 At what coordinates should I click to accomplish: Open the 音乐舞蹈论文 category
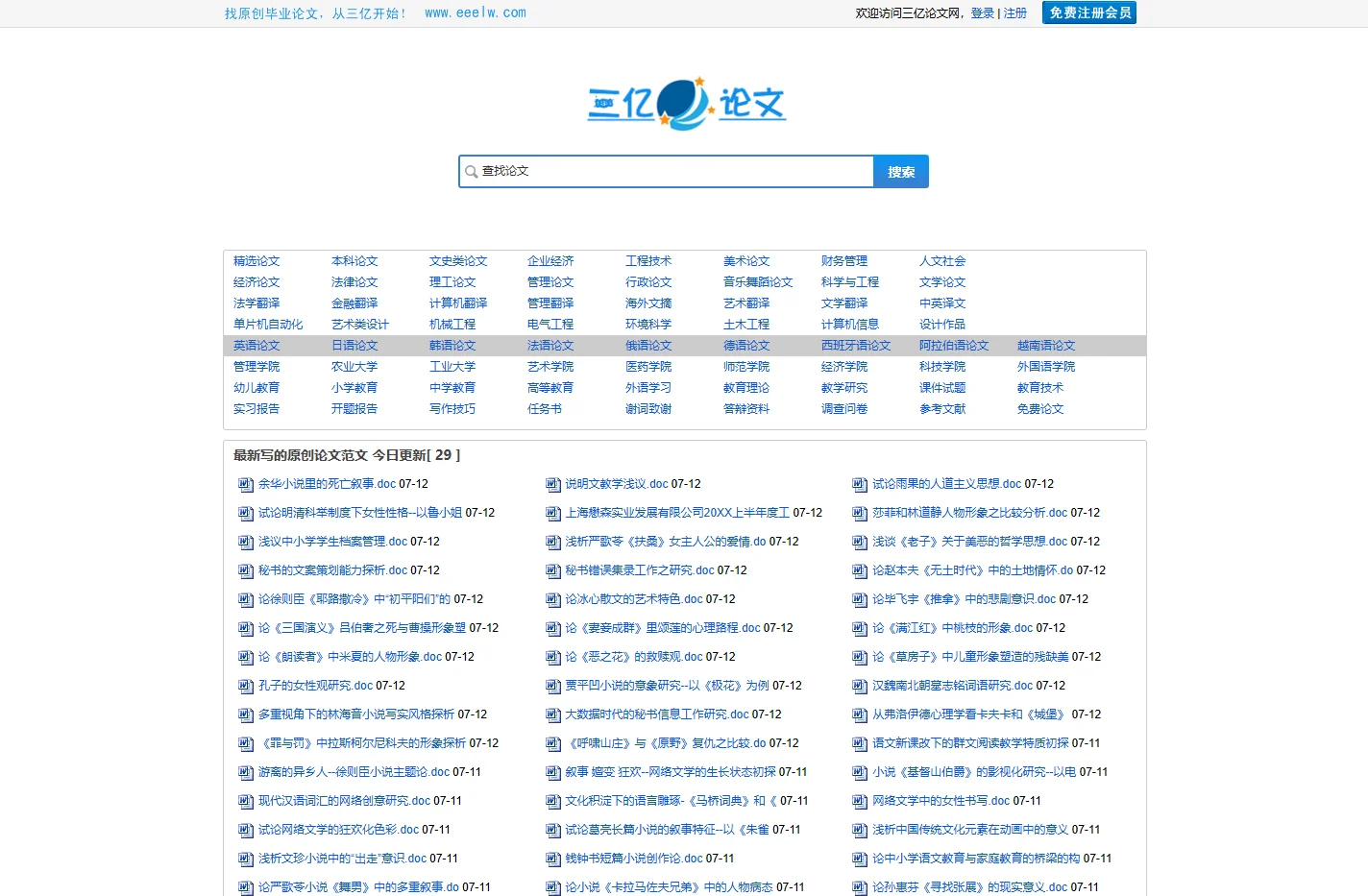[758, 282]
